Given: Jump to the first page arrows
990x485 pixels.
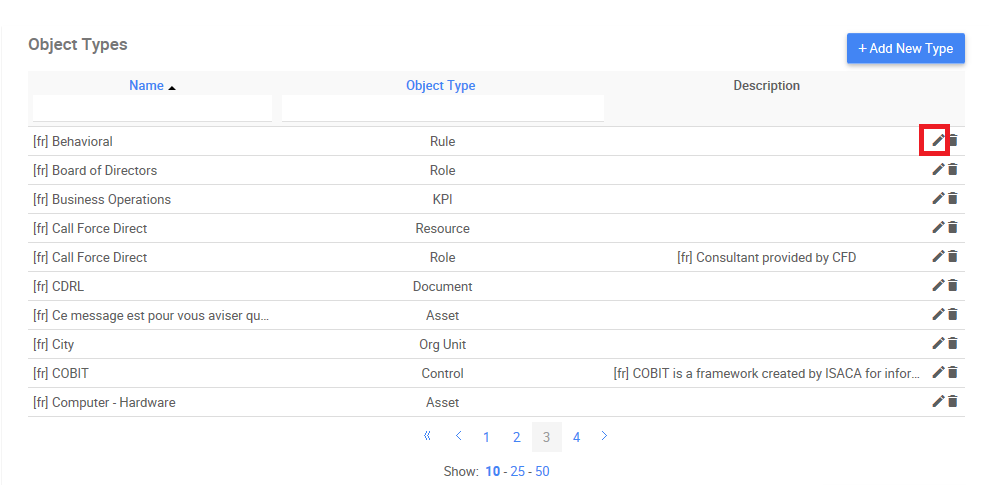Looking at the screenshot, I should 427,436.
